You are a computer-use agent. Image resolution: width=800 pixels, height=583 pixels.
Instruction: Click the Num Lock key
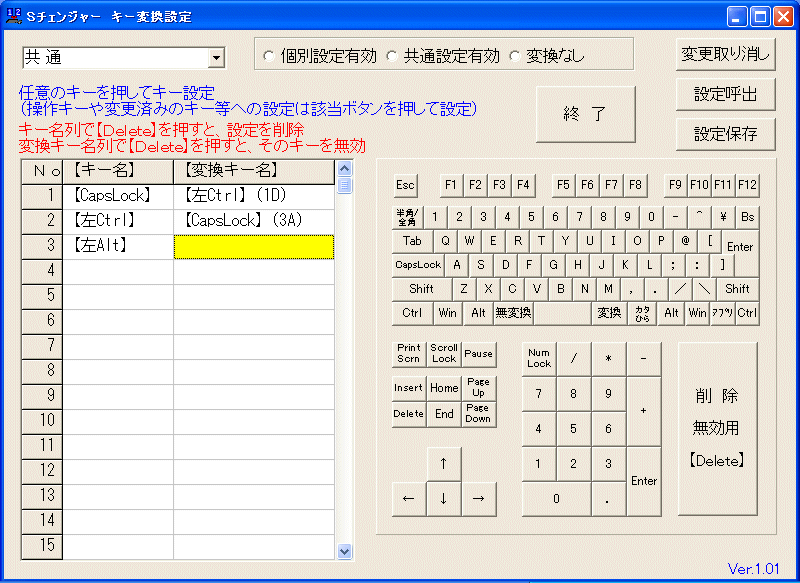tap(539, 359)
